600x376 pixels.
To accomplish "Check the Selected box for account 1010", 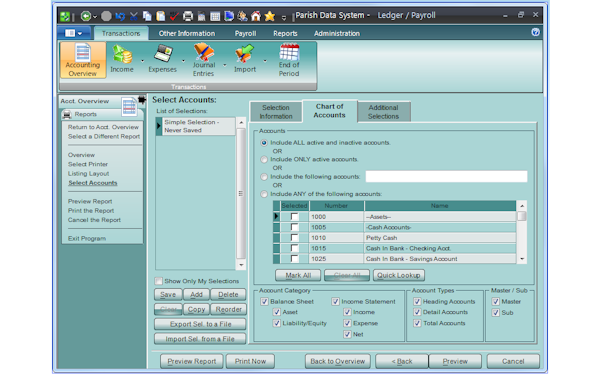I will (x=294, y=238).
